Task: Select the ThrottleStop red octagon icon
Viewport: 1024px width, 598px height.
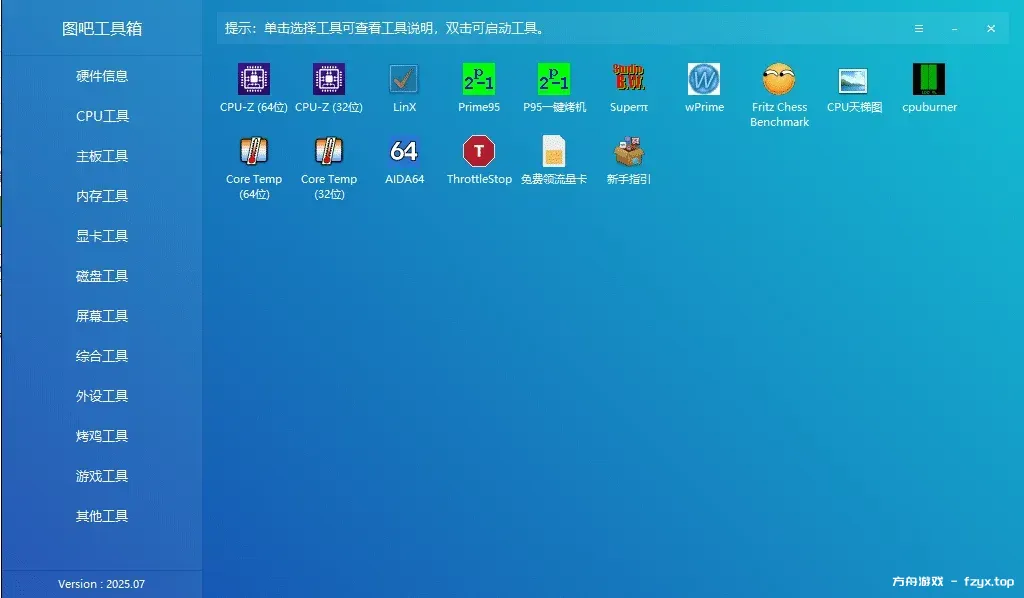Action: (479, 151)
